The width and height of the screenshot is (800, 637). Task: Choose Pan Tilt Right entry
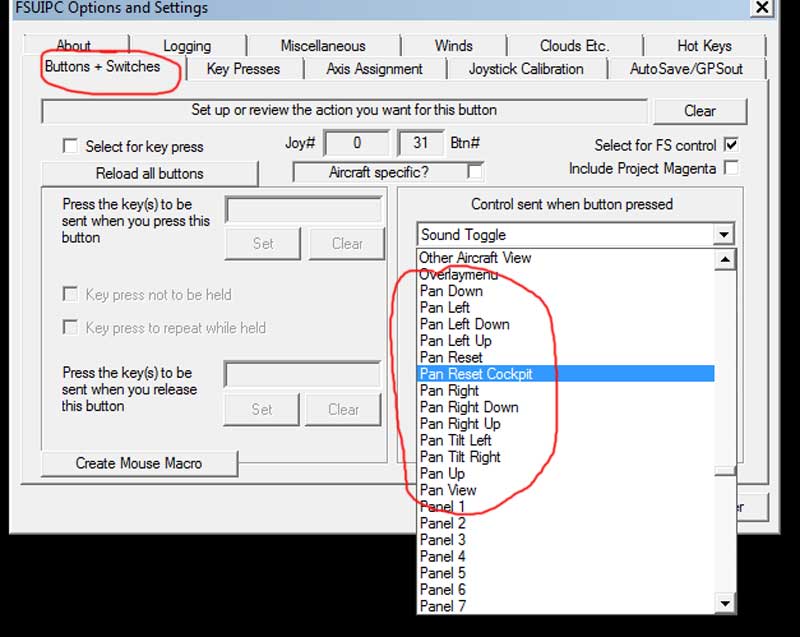tap(565, 456)
